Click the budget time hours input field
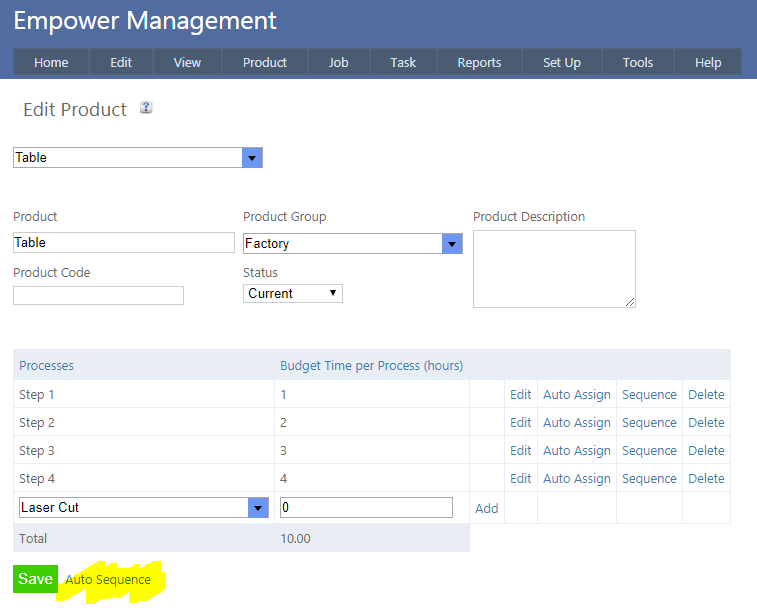The width and height of the screenshot is (757, 616). coord(365,508)
